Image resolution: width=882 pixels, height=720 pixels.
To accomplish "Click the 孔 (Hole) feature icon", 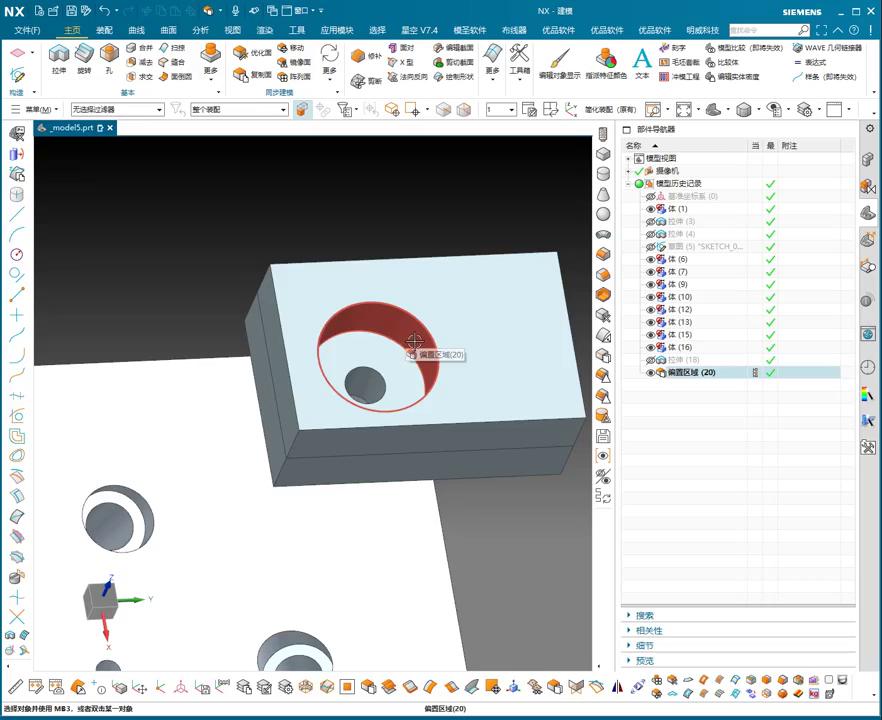I will click(109, 54).
